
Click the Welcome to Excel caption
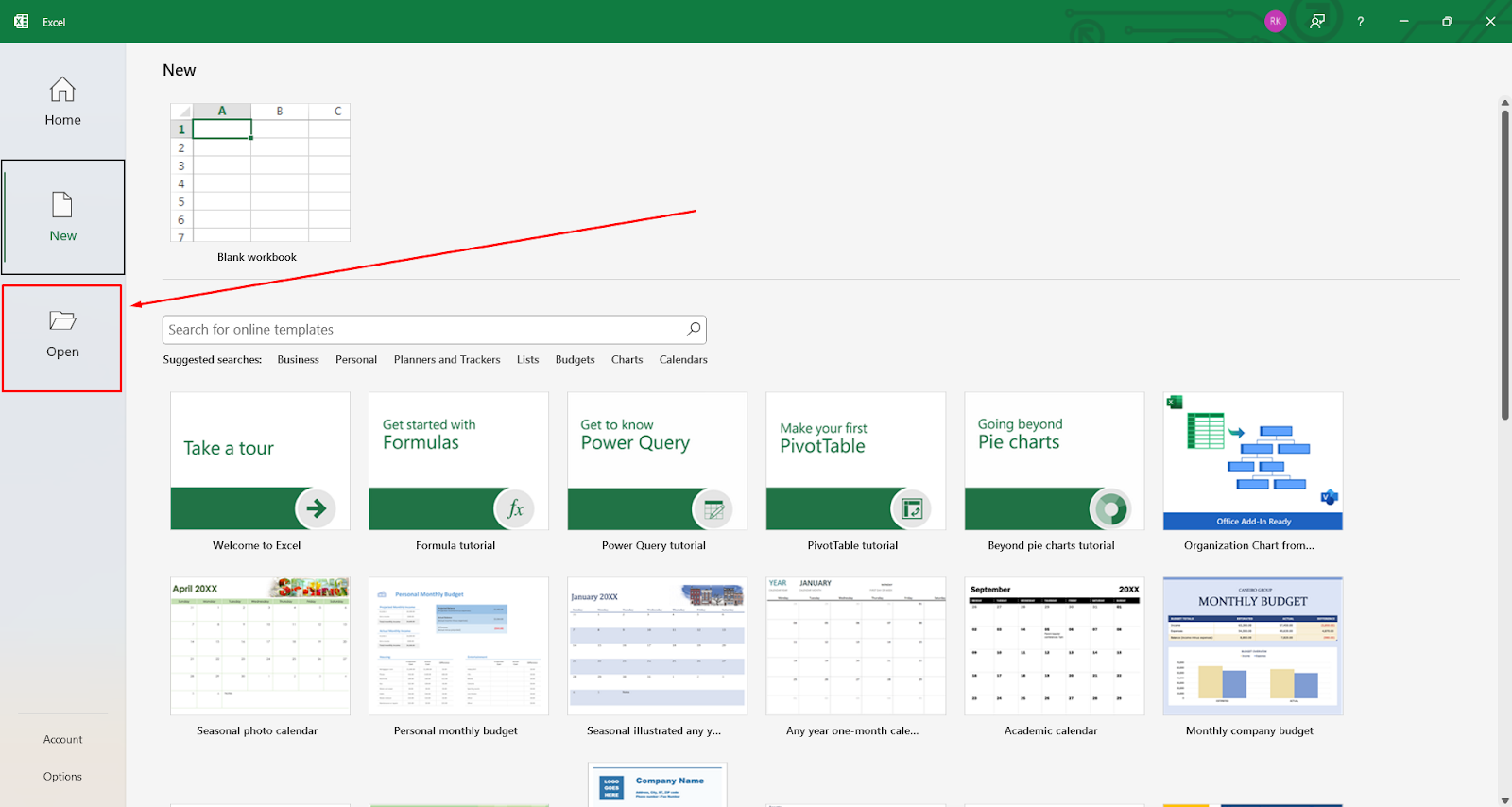click(256, 545)
